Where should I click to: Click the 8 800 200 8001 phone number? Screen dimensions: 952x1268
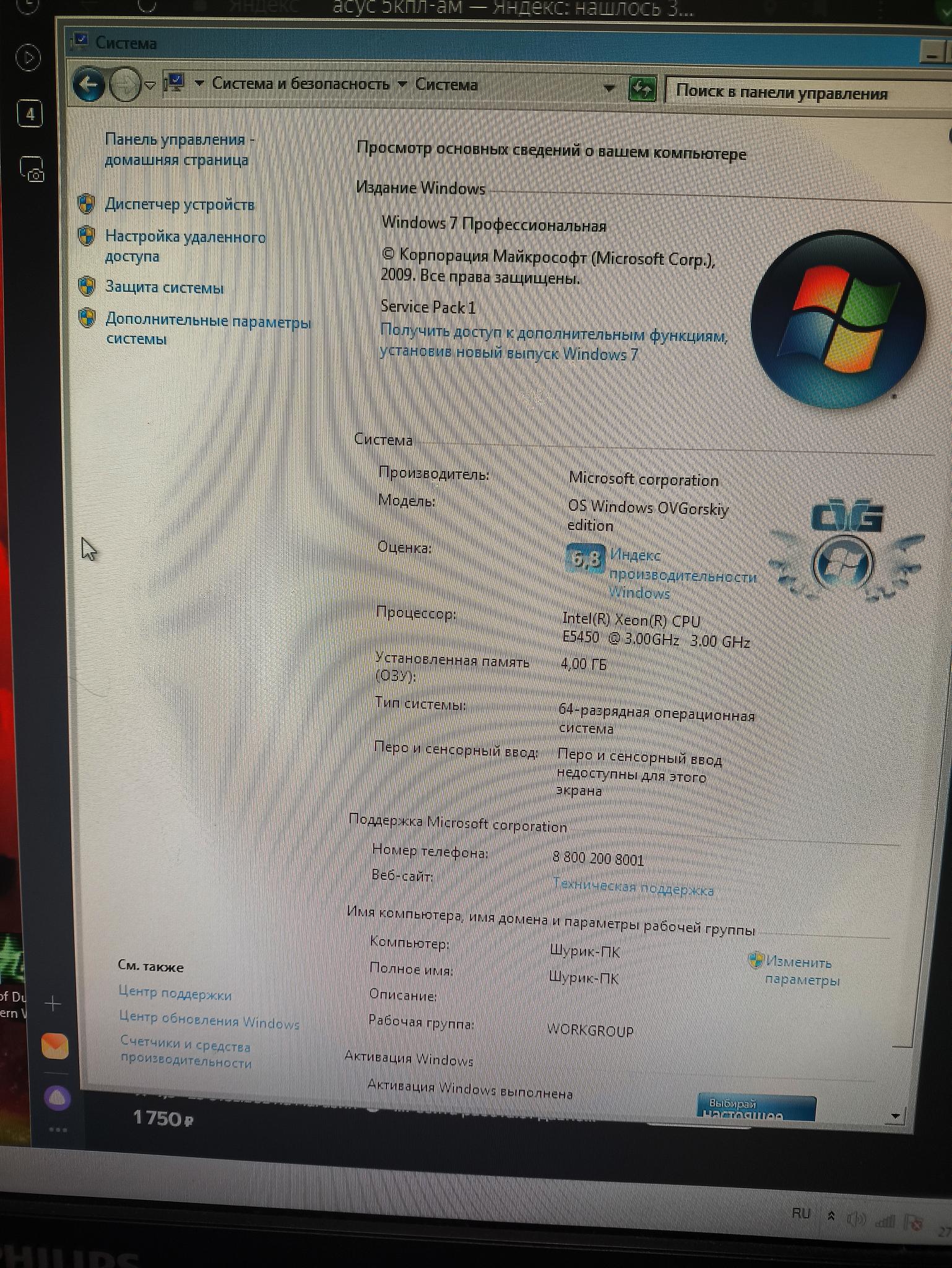pos(598,858)
